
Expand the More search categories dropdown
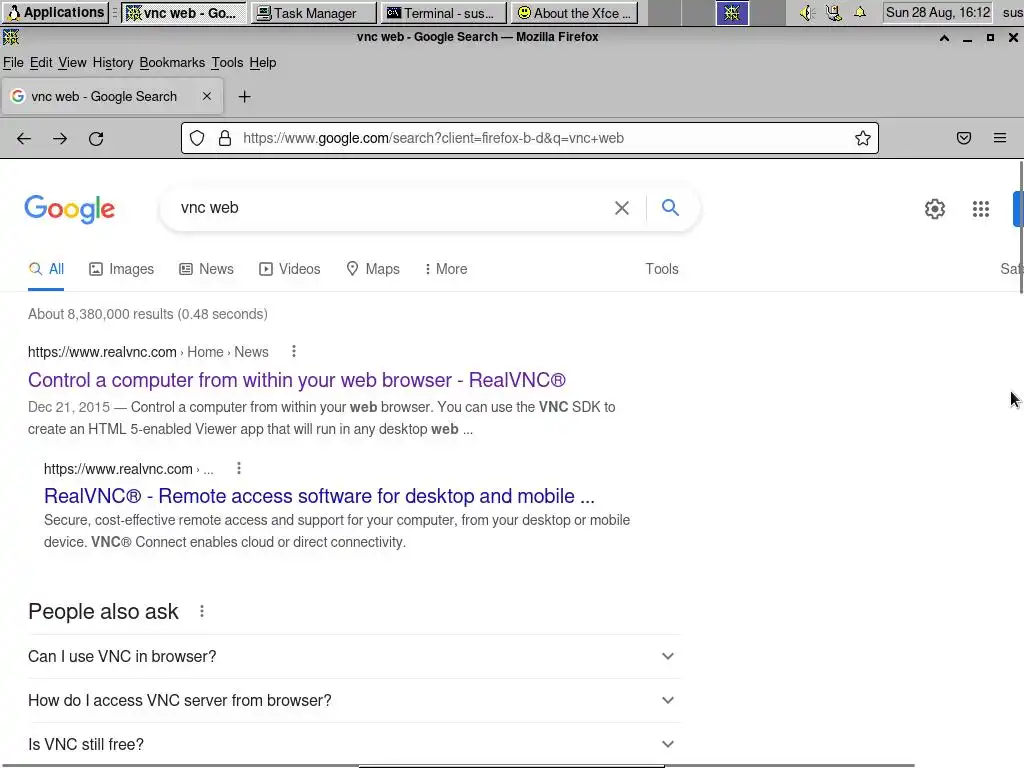coord(446,269)
